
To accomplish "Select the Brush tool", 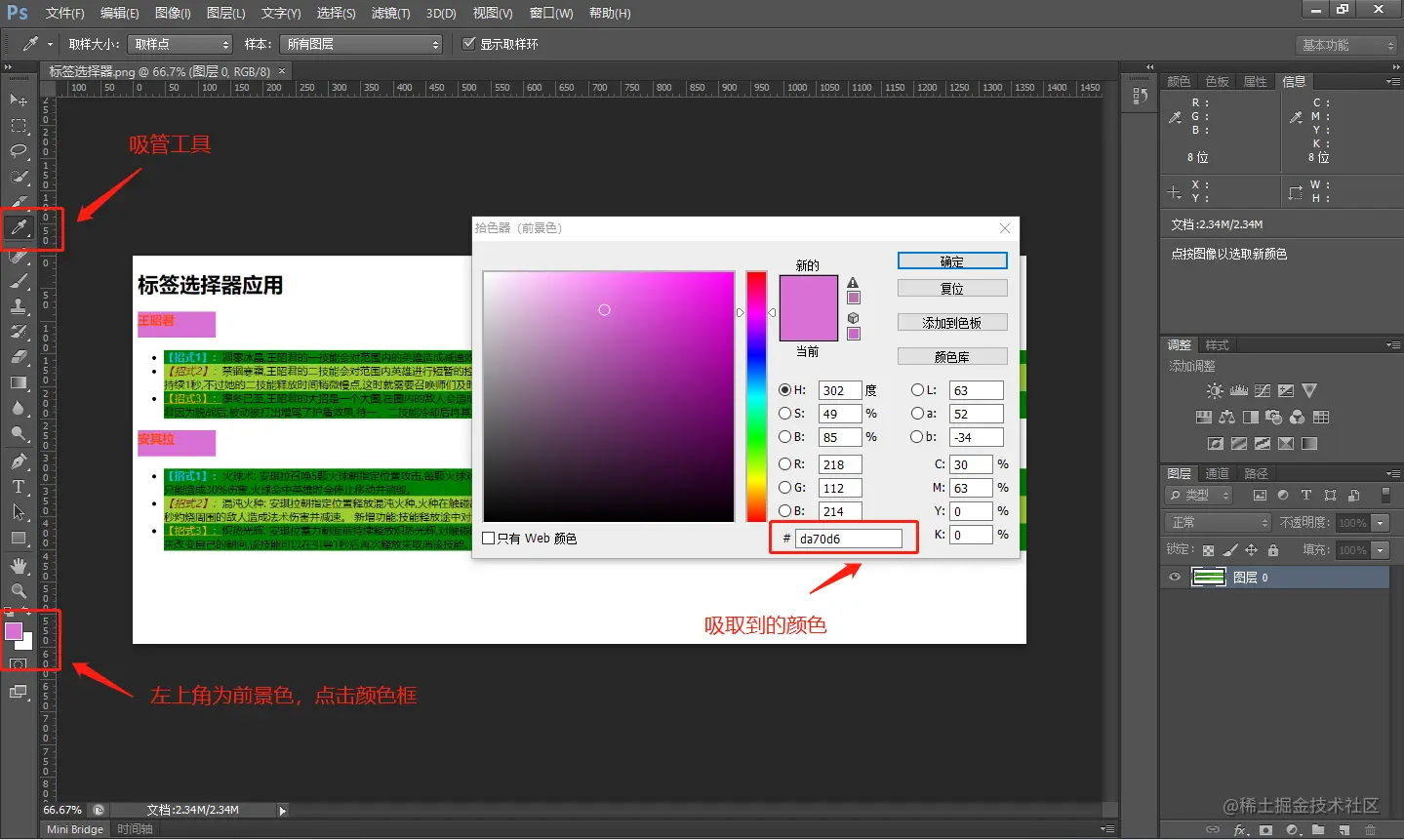I will 19,281.
